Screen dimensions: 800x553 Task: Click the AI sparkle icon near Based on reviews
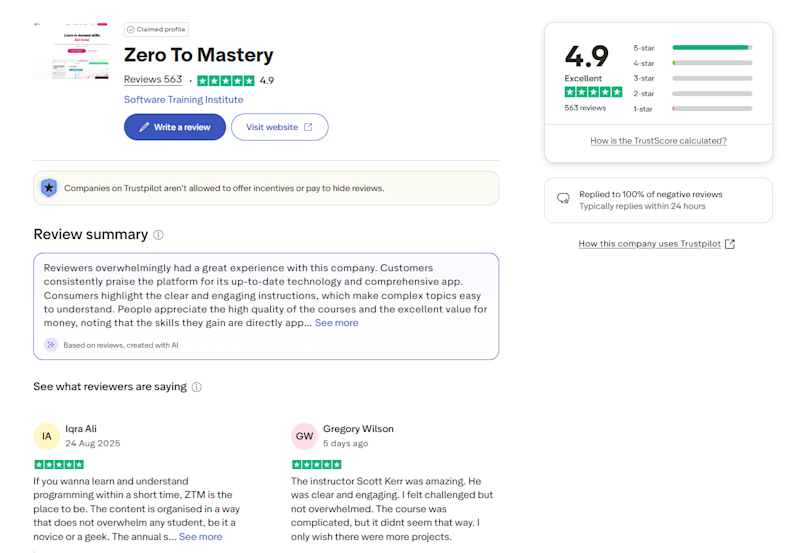(51, 345)
